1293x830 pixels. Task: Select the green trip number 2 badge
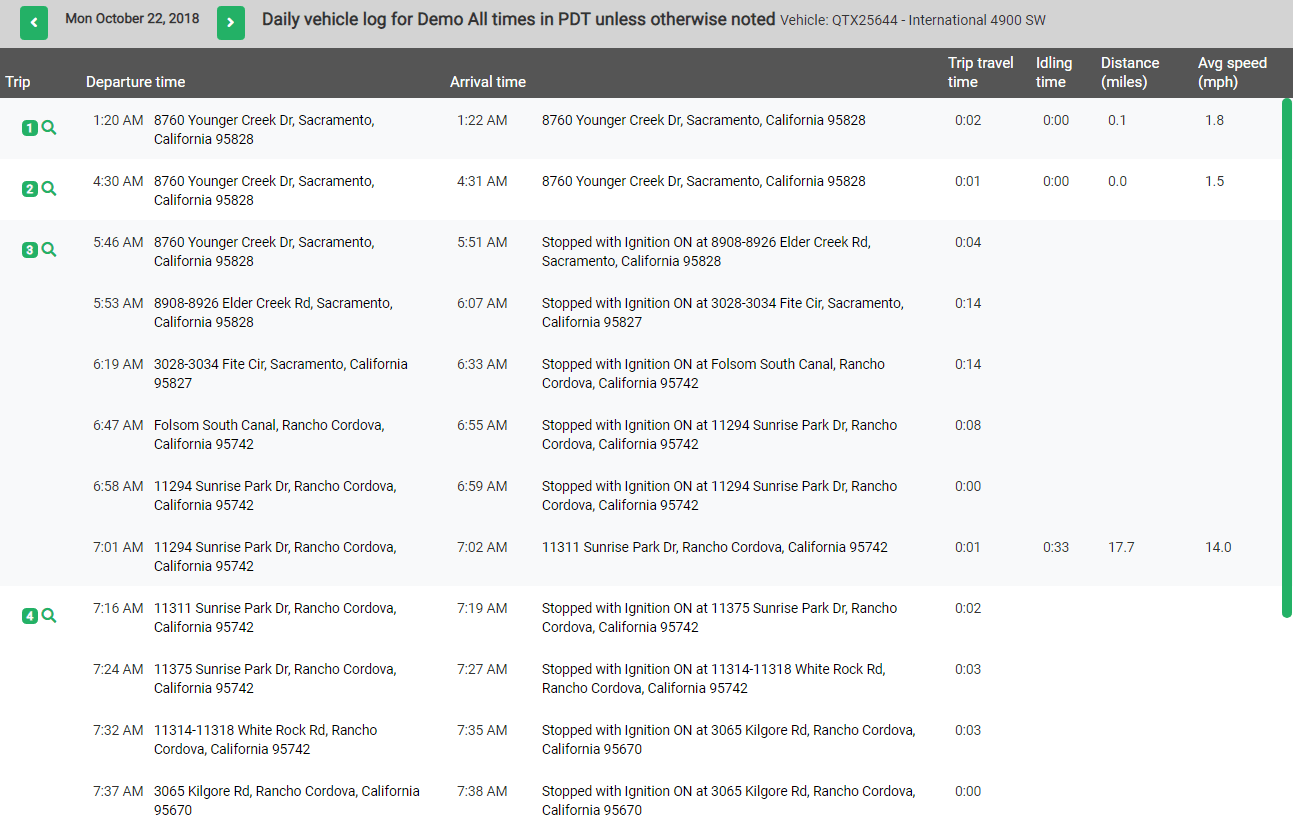tap(30, 189)
